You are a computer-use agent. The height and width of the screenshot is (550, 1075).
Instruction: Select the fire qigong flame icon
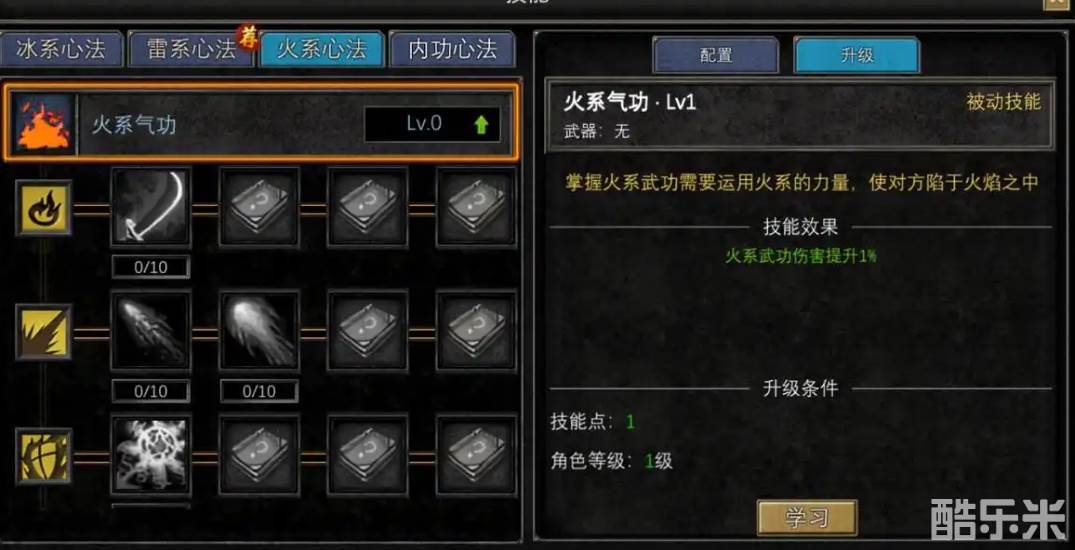point(43,123)
